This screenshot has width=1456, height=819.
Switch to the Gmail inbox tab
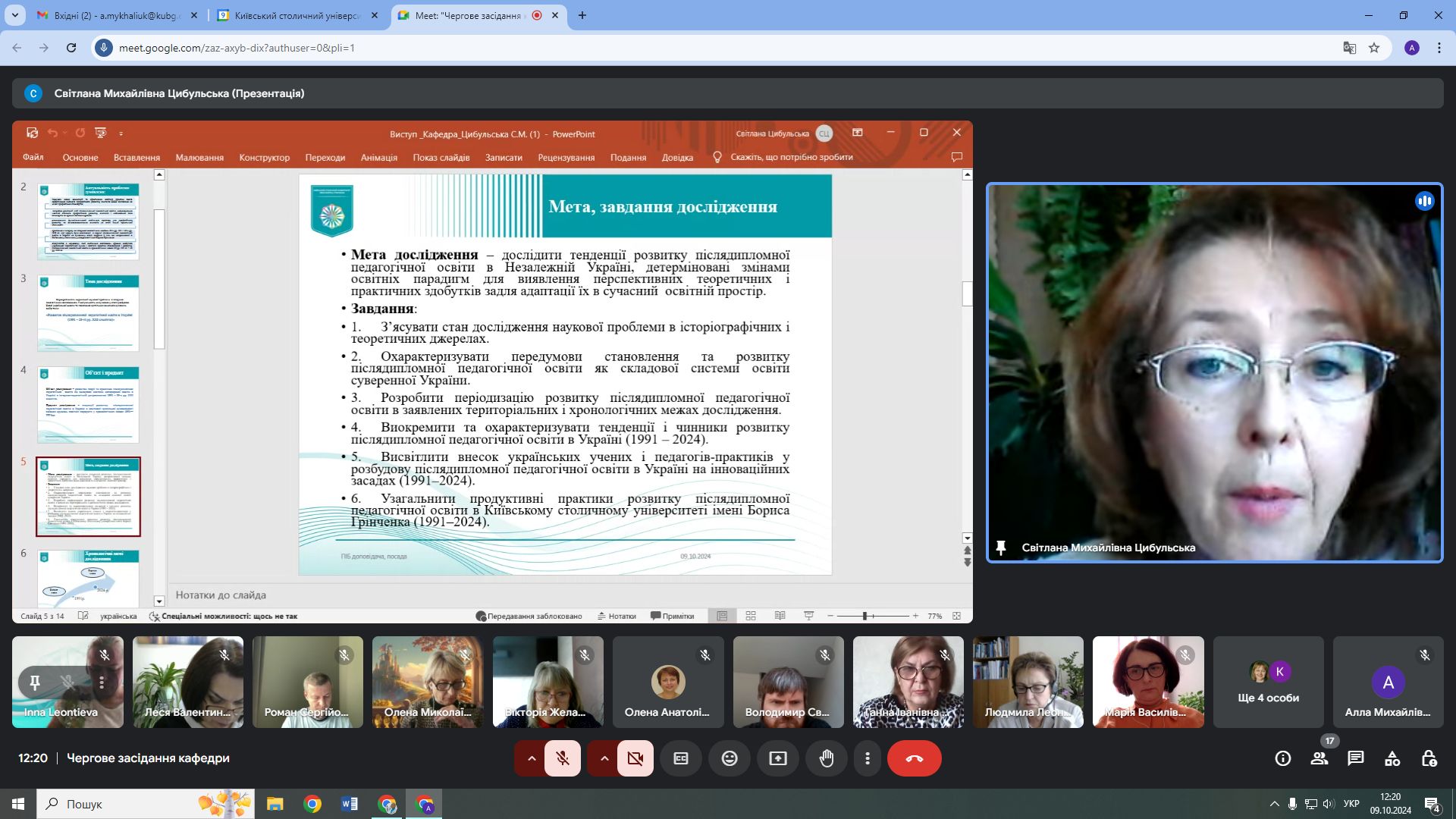pyautogui.click(x=114, y=15)
